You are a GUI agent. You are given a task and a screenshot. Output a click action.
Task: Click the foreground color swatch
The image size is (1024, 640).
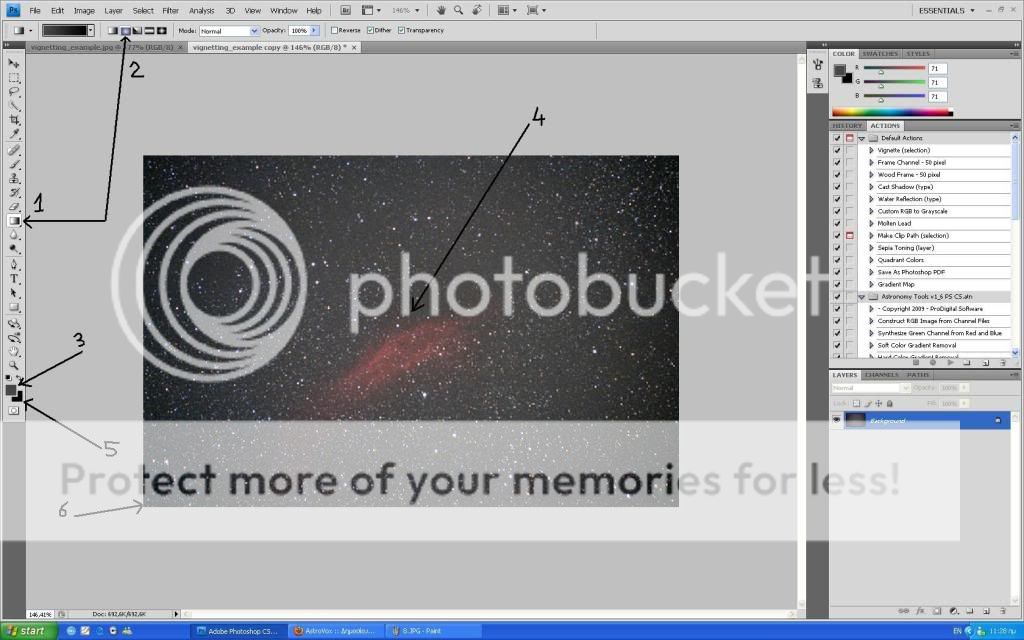[11, 390]
